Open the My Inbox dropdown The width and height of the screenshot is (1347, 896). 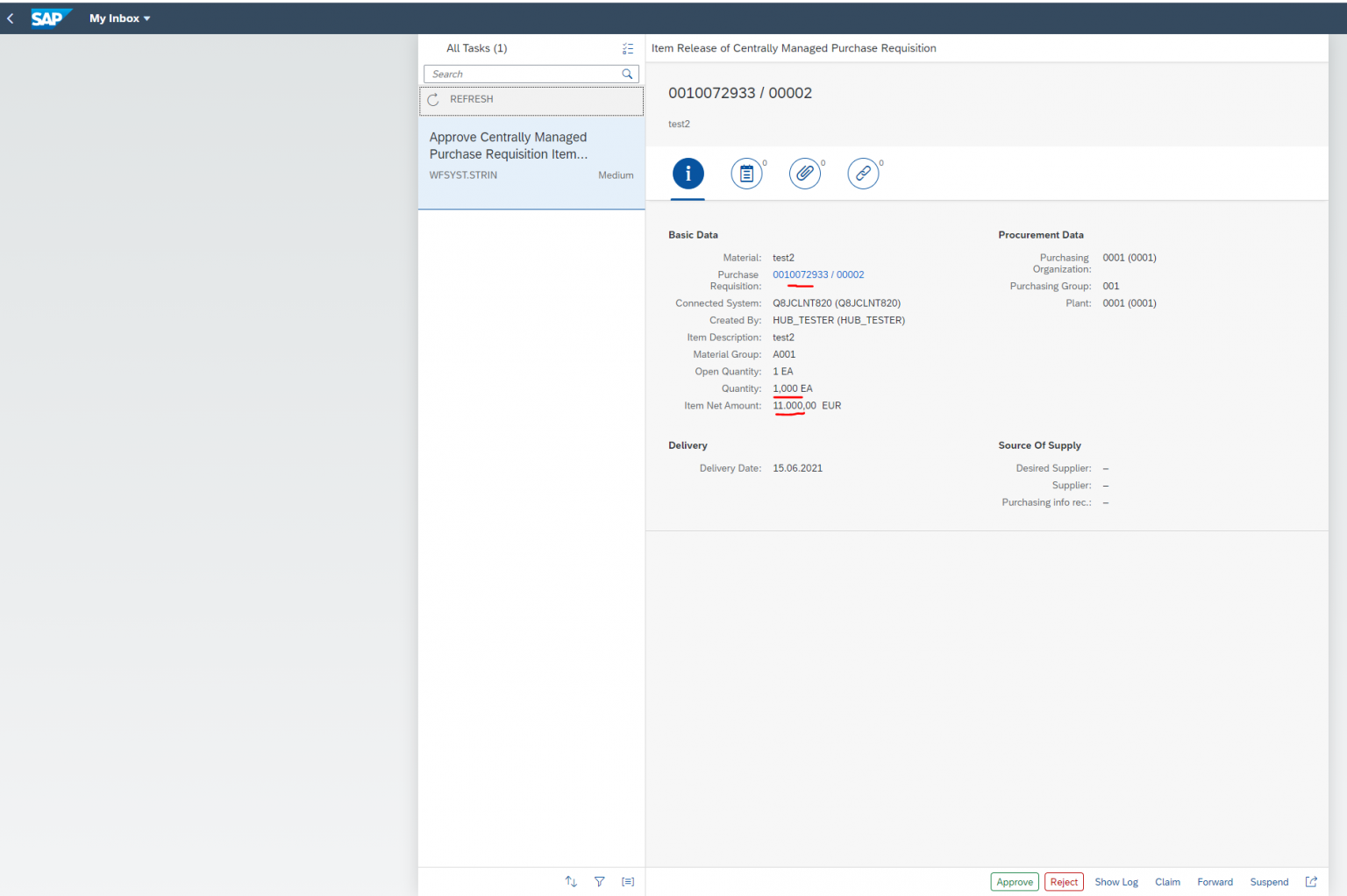coord(119,18)
